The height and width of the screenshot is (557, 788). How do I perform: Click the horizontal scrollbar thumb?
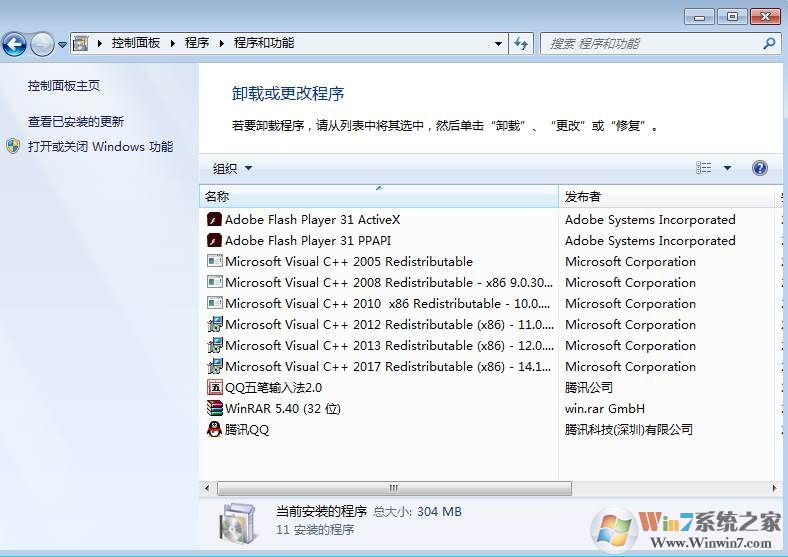pyautogui.click(x=394, y=488)
